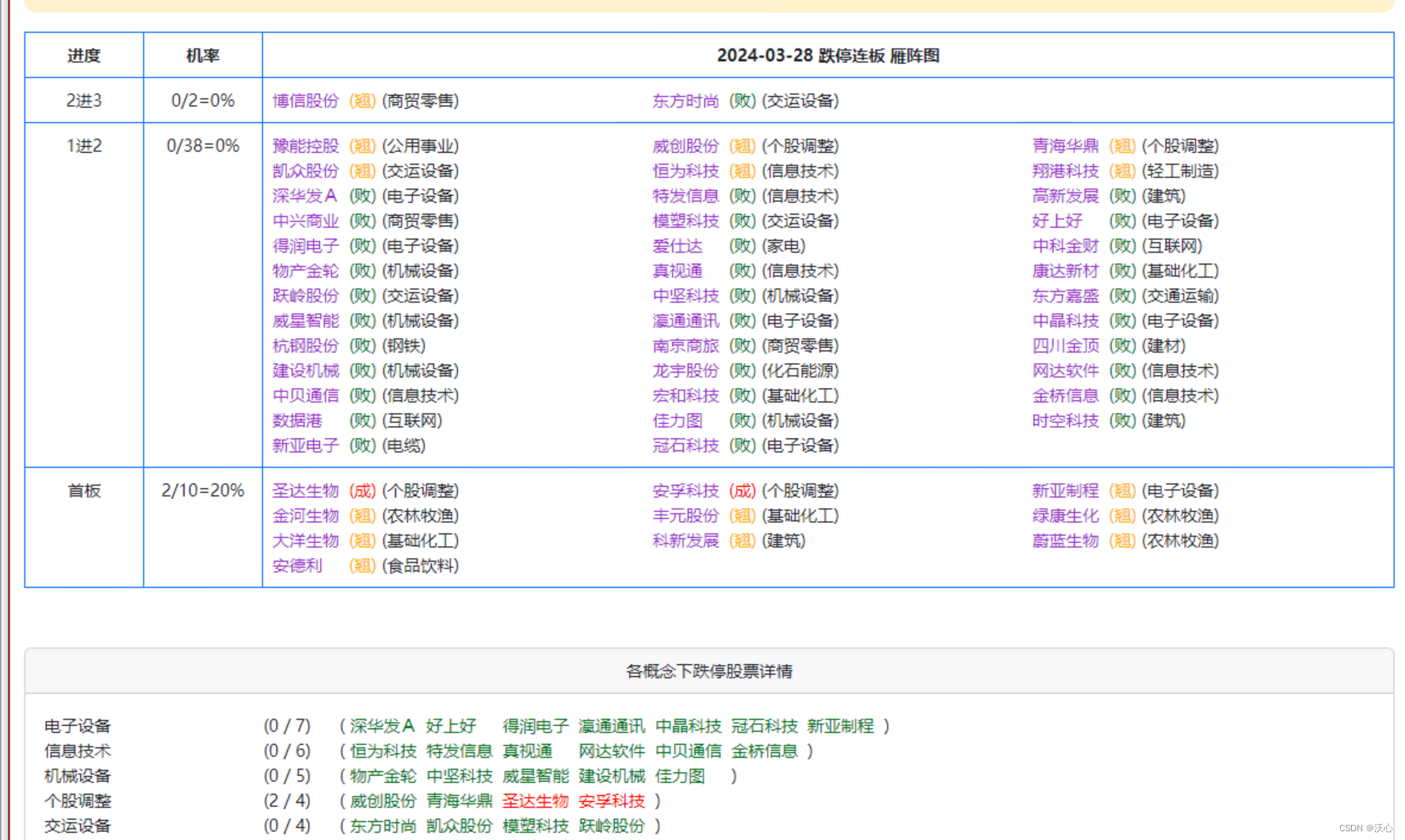Image resolution: width=1405 pixels, height=840 pixels.
Task: Select 建设机械 in the 1进2 row
Action: pos(305,371)
